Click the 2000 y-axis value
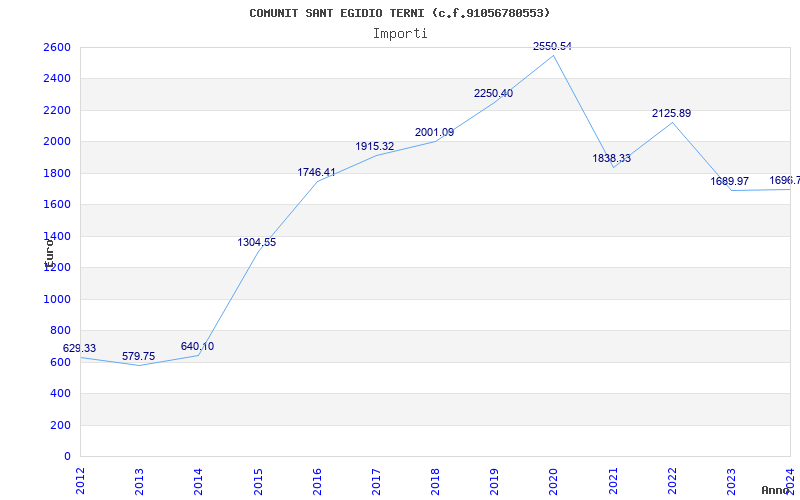 (57, 141)
